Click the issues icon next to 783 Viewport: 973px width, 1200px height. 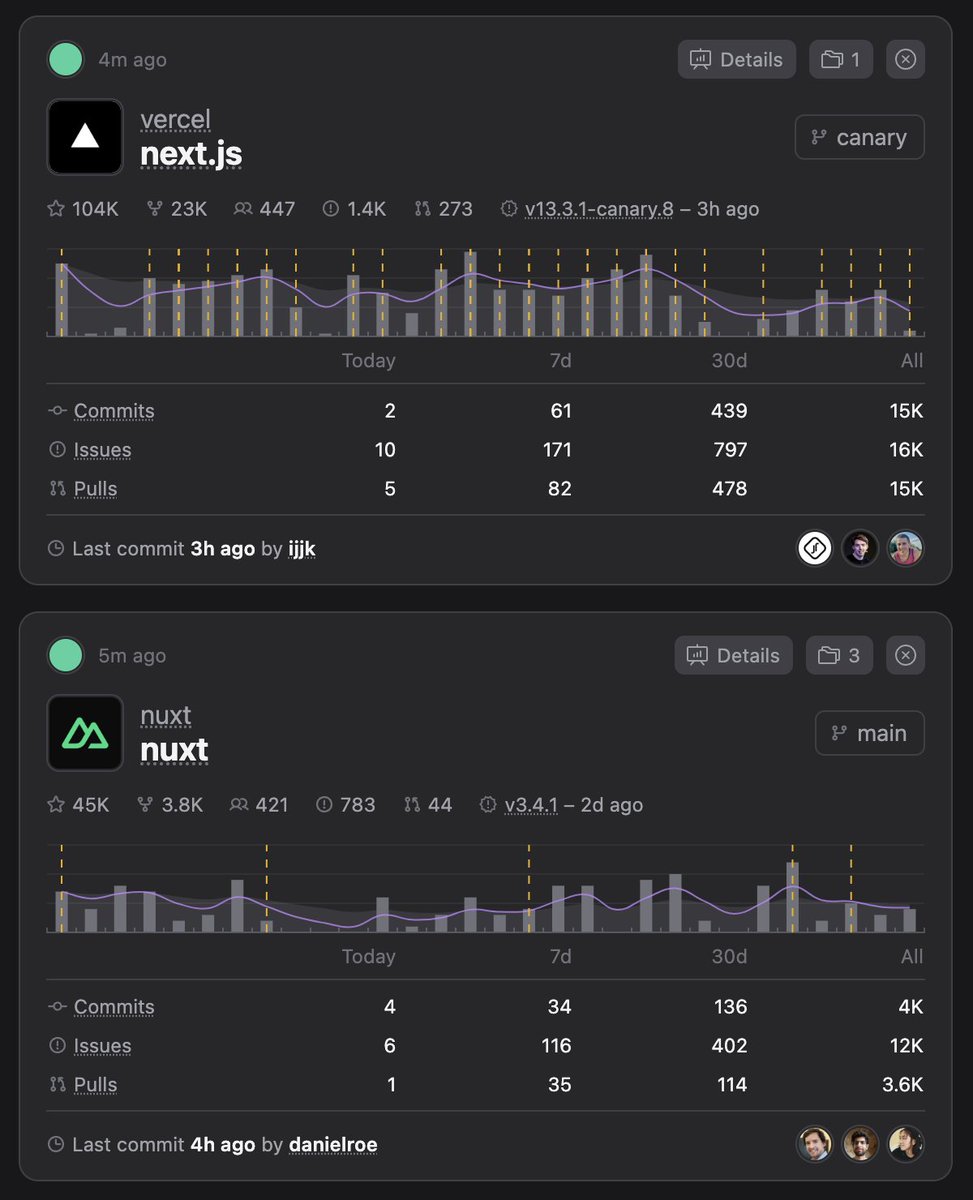324,805
